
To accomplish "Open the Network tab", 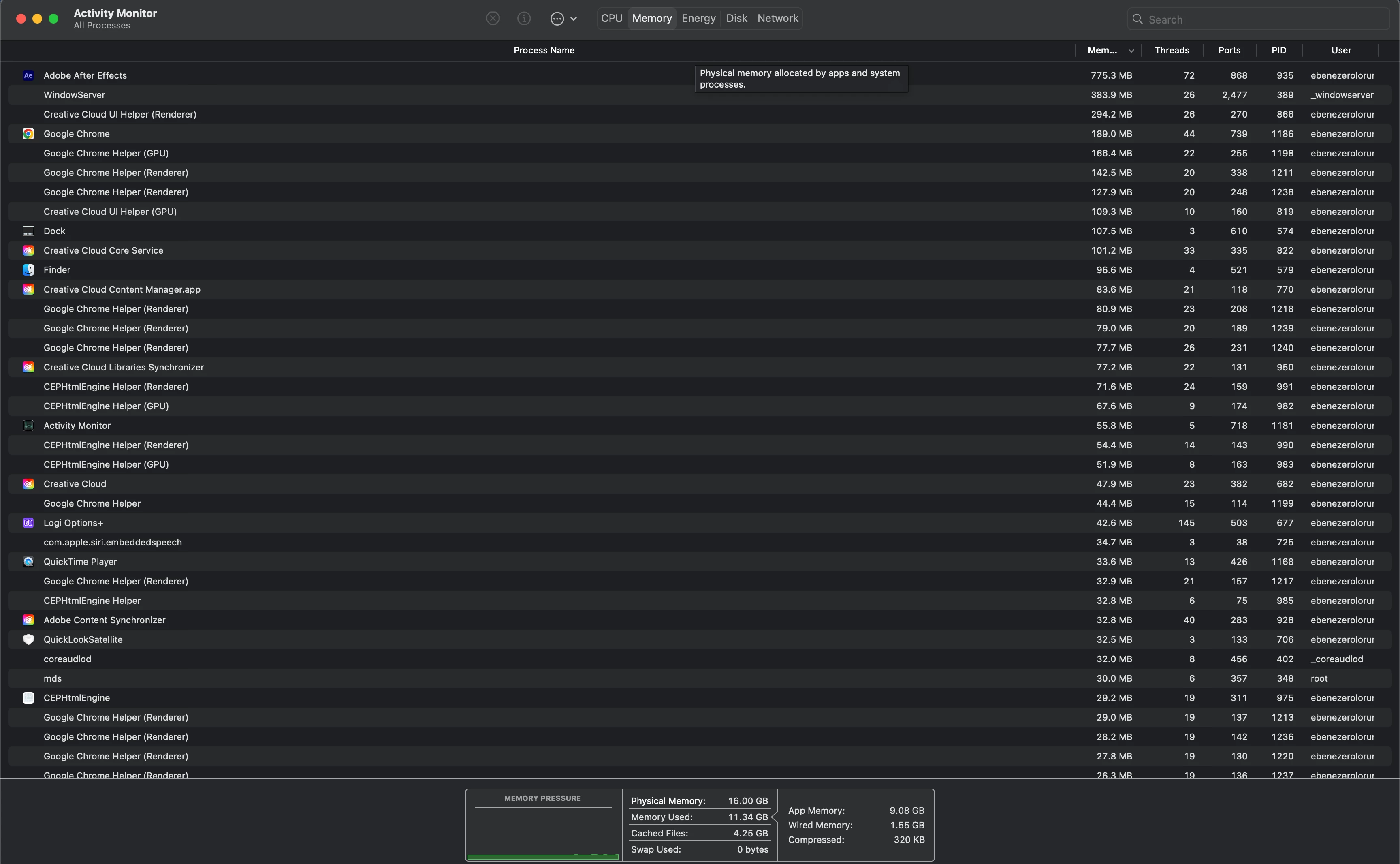I will tap(777, 18).
